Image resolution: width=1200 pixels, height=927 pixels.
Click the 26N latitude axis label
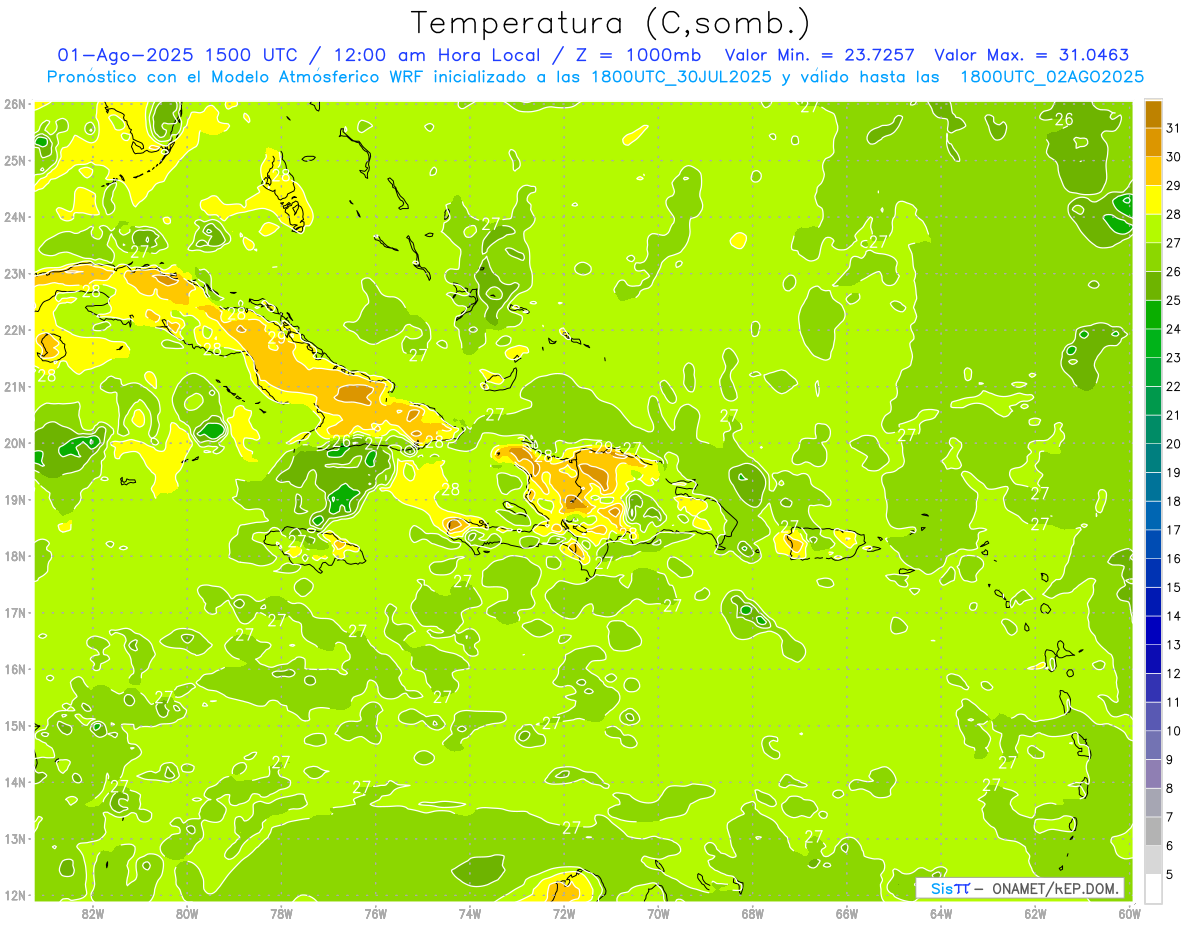coord(14,104)
